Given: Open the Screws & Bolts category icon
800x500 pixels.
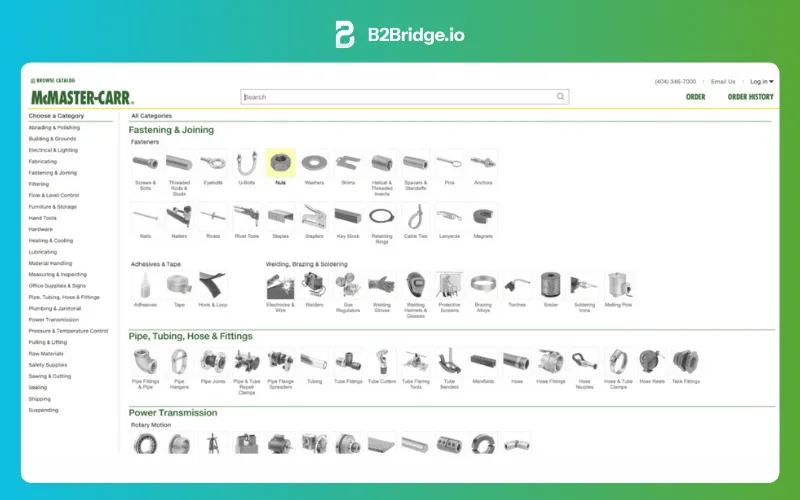Looking at the screenshot, I should coord(145,163).
